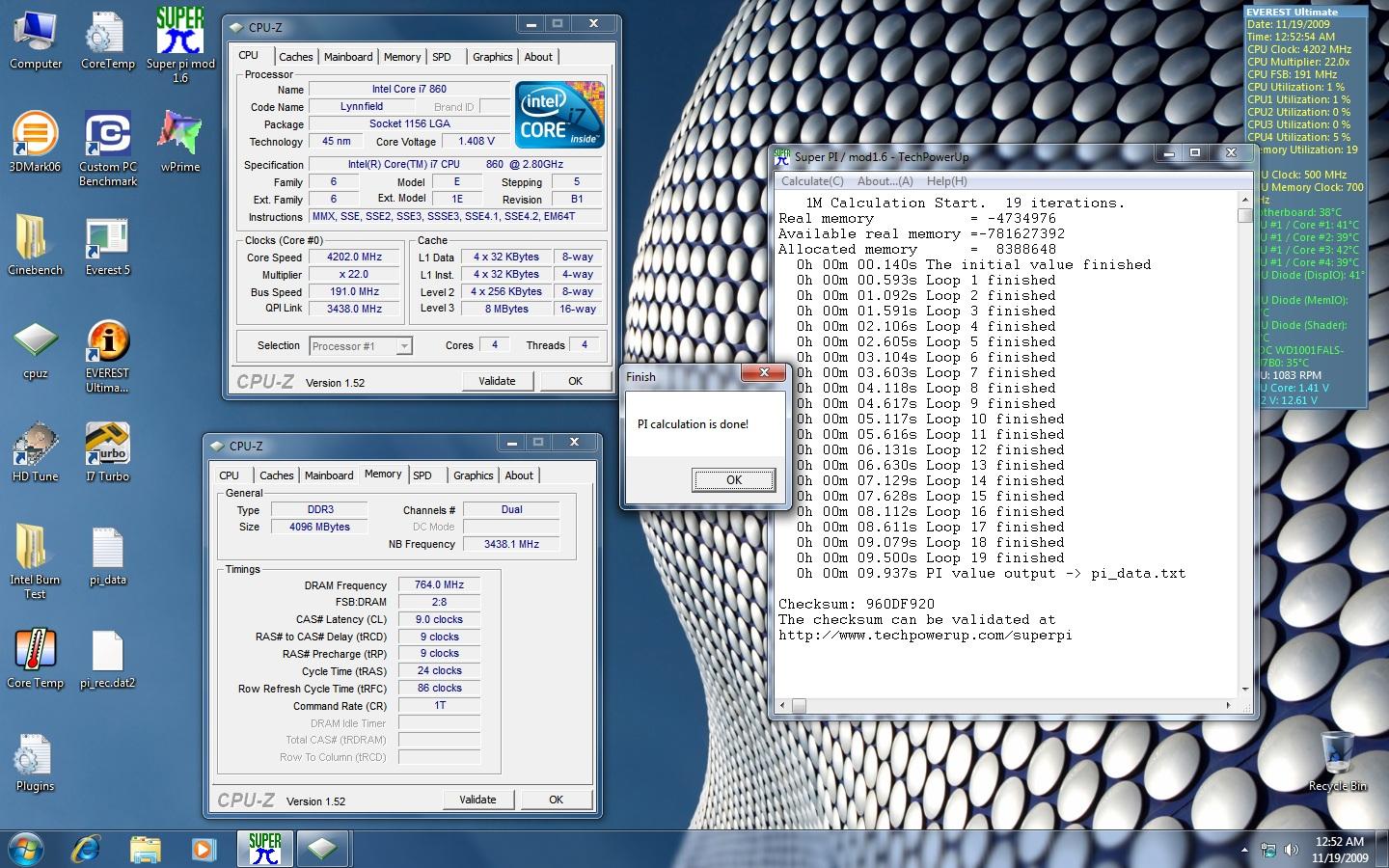Screen dimensions: 1389x868
Task: Open the pi_rec.dat2 file icon
Action: (x=107, y=660)
